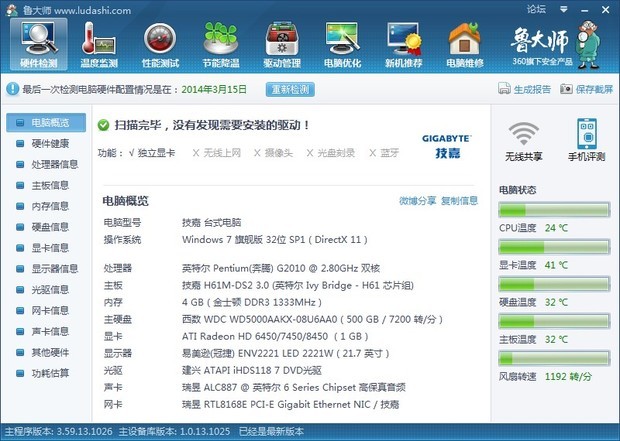Viewport: 620px width, 441px height.
Task: Open 硬件检测 hardware detection toolbar icon
Action: 39,44
